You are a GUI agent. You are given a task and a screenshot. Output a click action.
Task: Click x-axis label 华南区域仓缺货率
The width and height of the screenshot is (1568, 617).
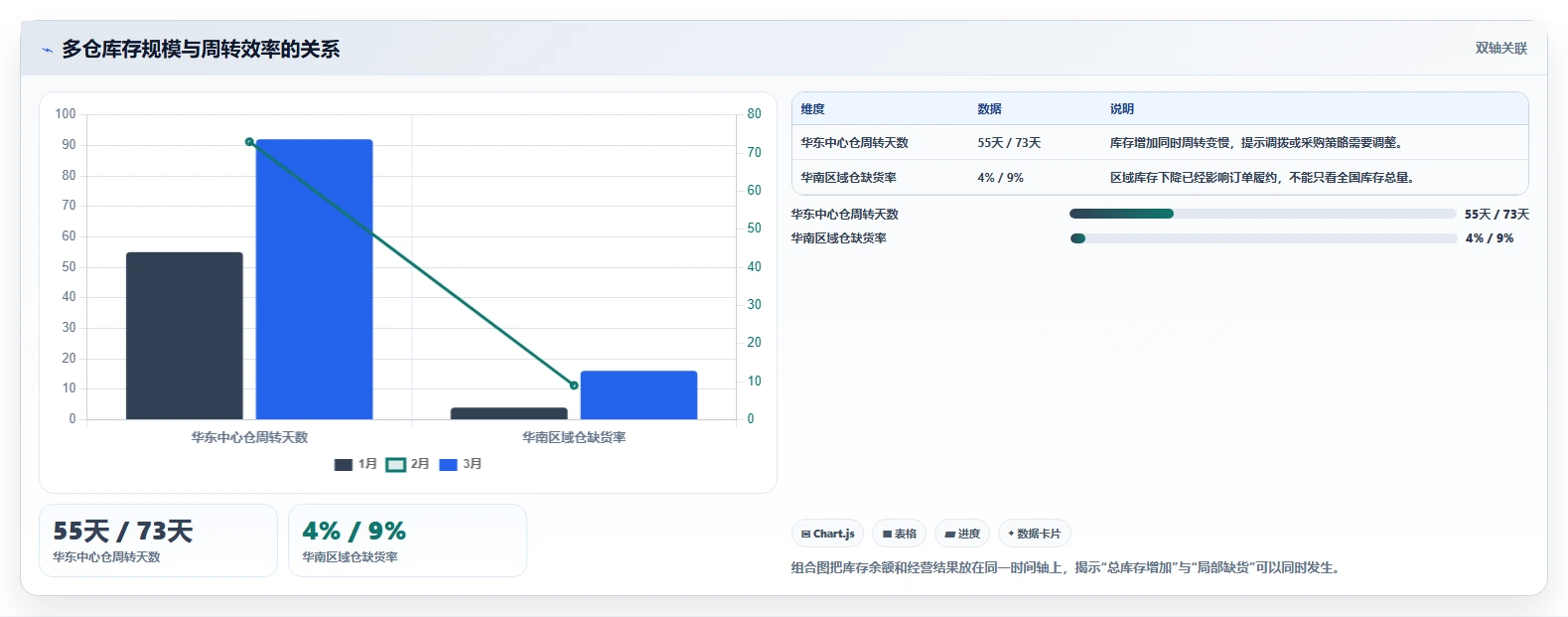click(x=574, y=437)
